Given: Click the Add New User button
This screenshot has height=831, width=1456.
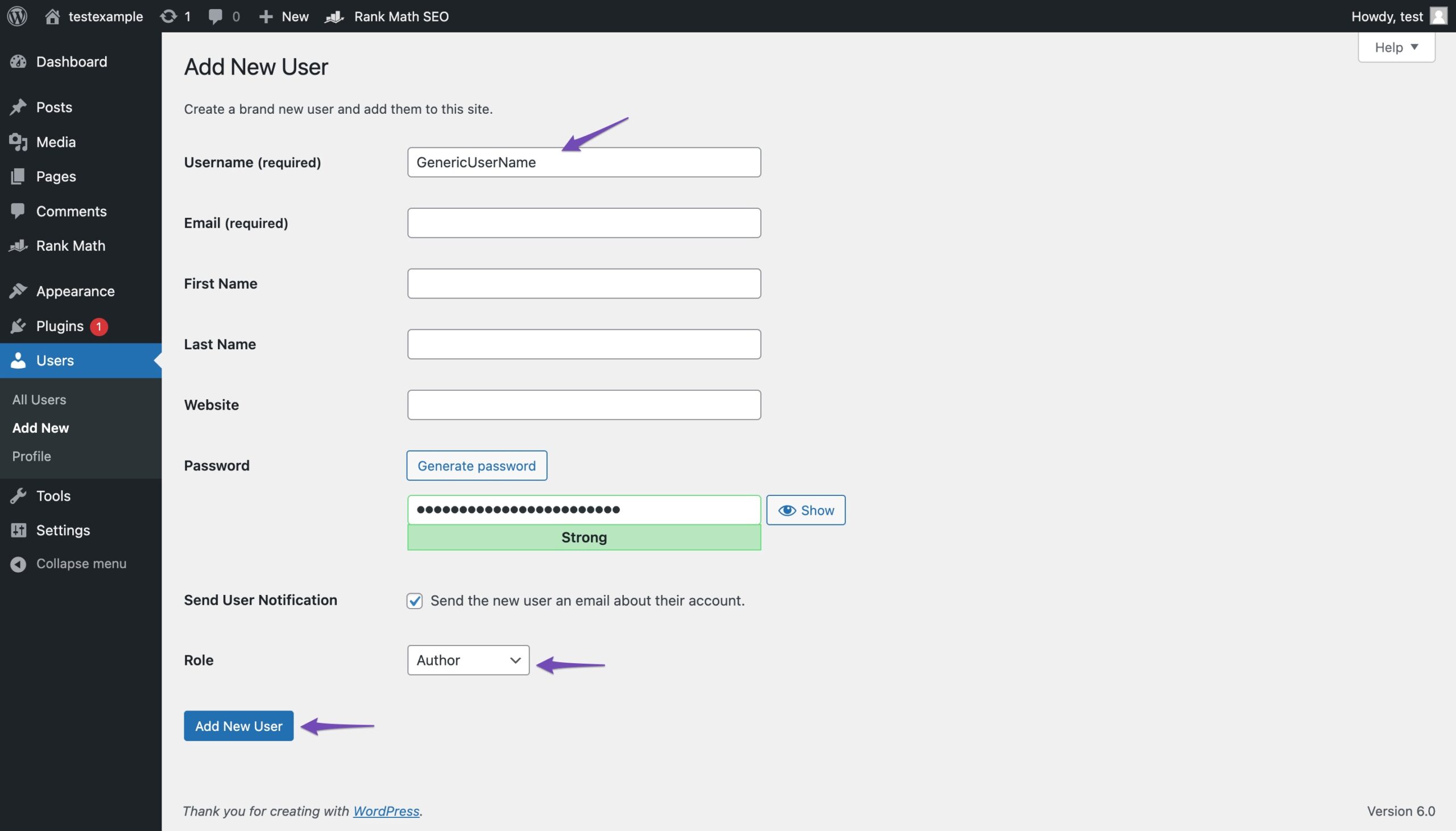Looking at the screenshot, I should click(x=238, y=725).
